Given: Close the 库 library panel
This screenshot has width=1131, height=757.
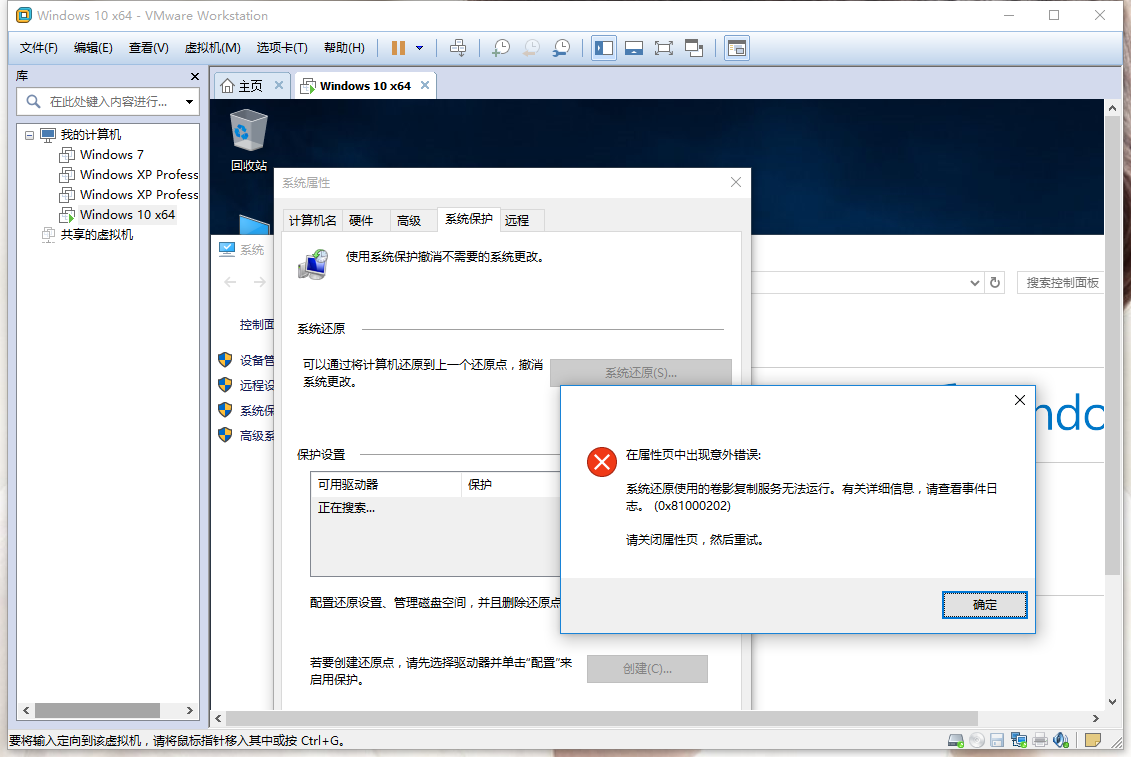Looking at the screenshot, I should click(194, 76).
